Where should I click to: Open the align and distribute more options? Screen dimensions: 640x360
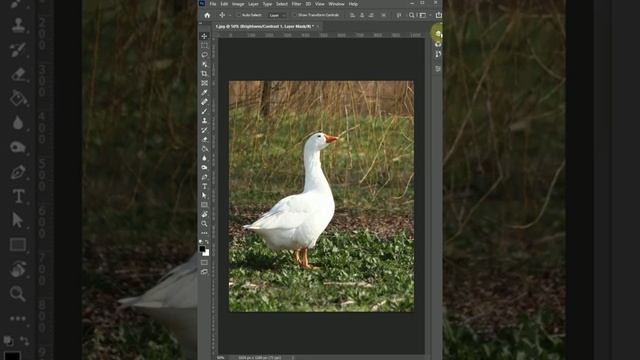(x=384, y=15)
